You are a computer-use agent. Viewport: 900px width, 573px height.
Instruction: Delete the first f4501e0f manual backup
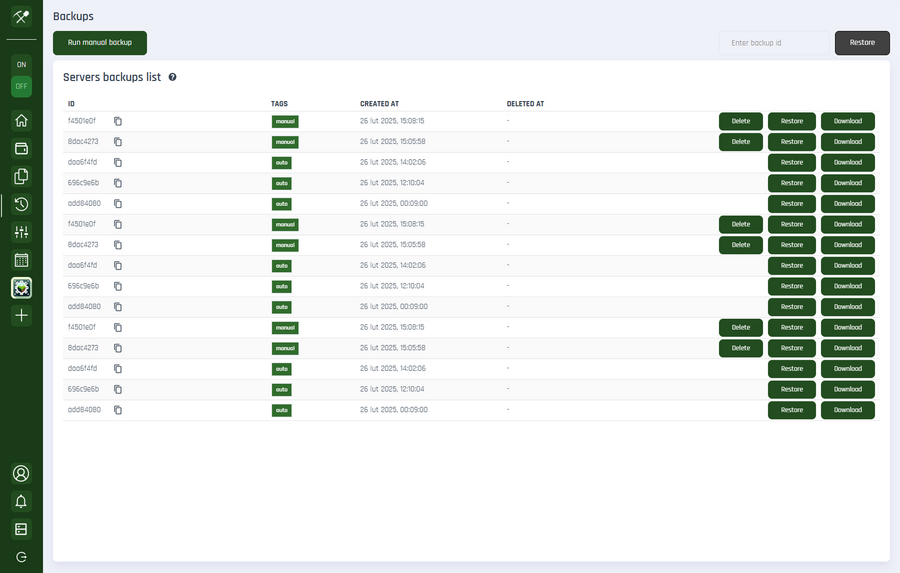coord(741,121)
